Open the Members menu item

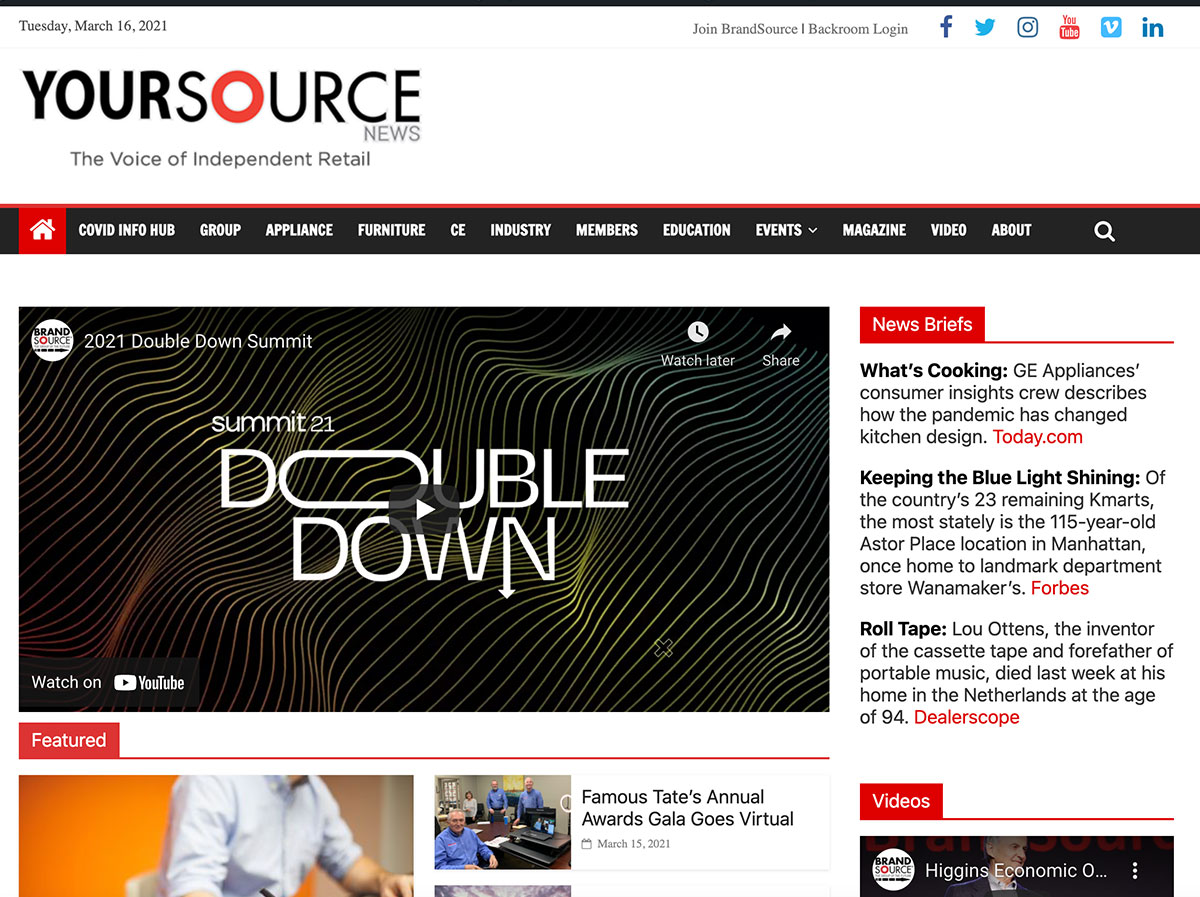pos(607,230)
